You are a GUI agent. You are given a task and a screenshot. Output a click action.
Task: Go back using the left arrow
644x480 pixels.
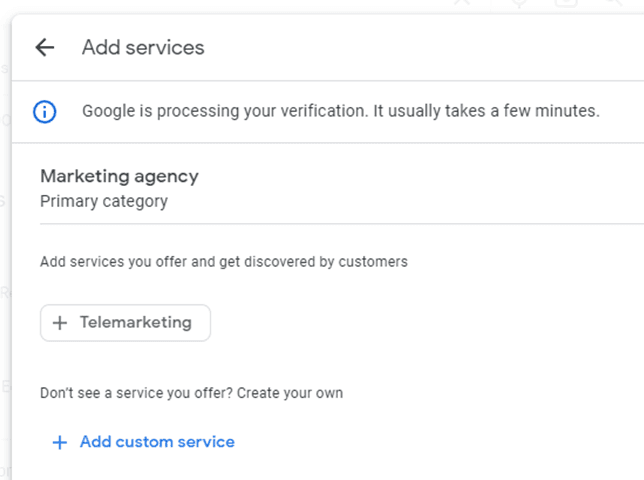[x=45, y=47]
